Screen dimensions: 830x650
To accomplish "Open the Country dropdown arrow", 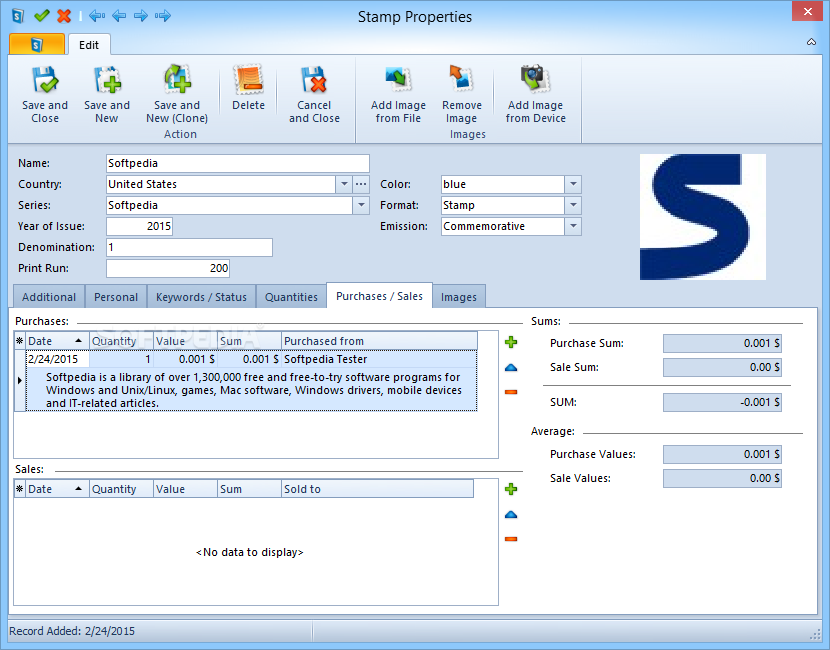I will [x=344, y=184].
